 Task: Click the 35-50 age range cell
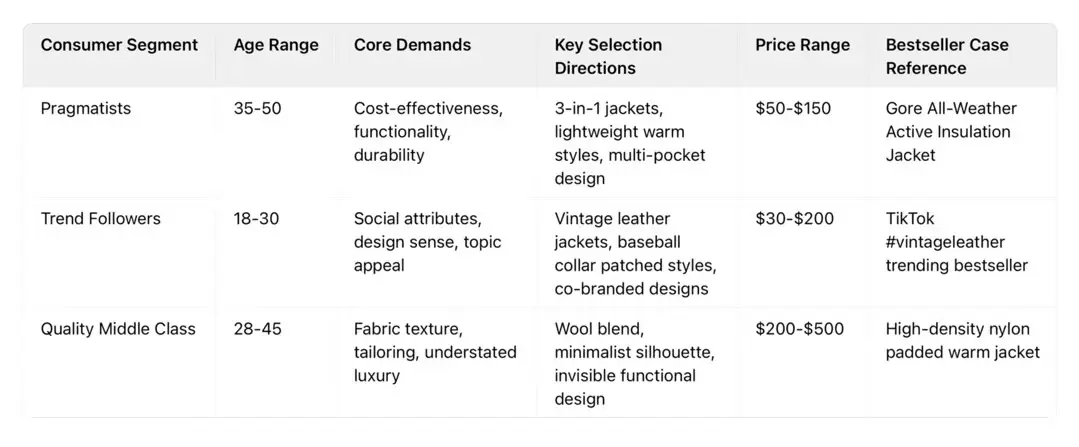coord(258,109)
